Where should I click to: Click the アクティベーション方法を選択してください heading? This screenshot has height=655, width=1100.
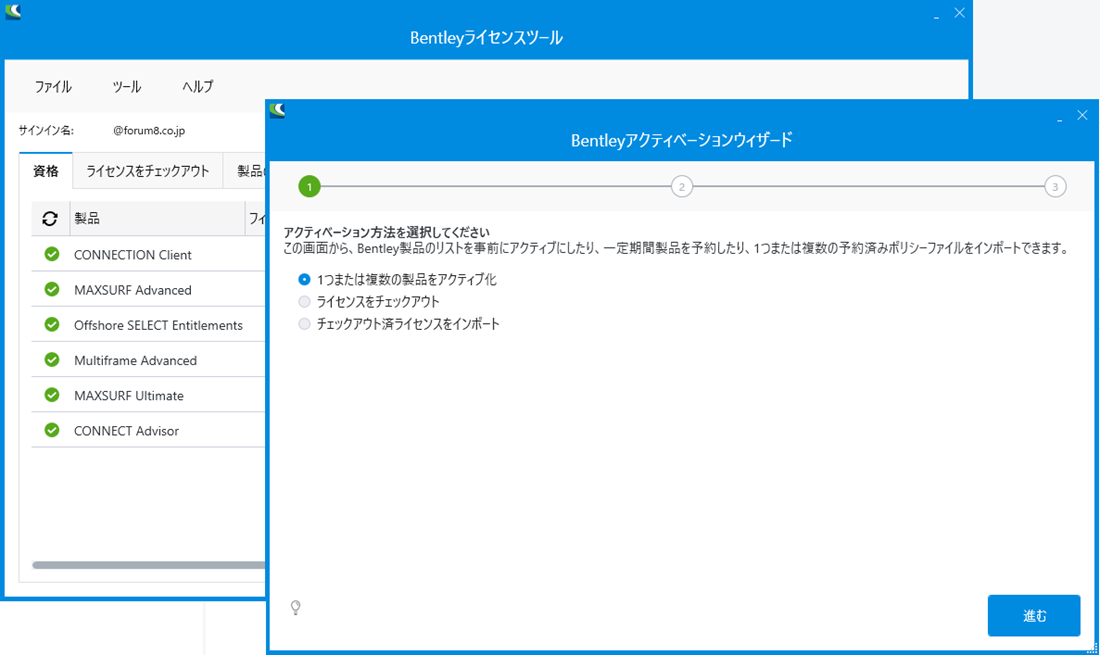click(387, 232)
